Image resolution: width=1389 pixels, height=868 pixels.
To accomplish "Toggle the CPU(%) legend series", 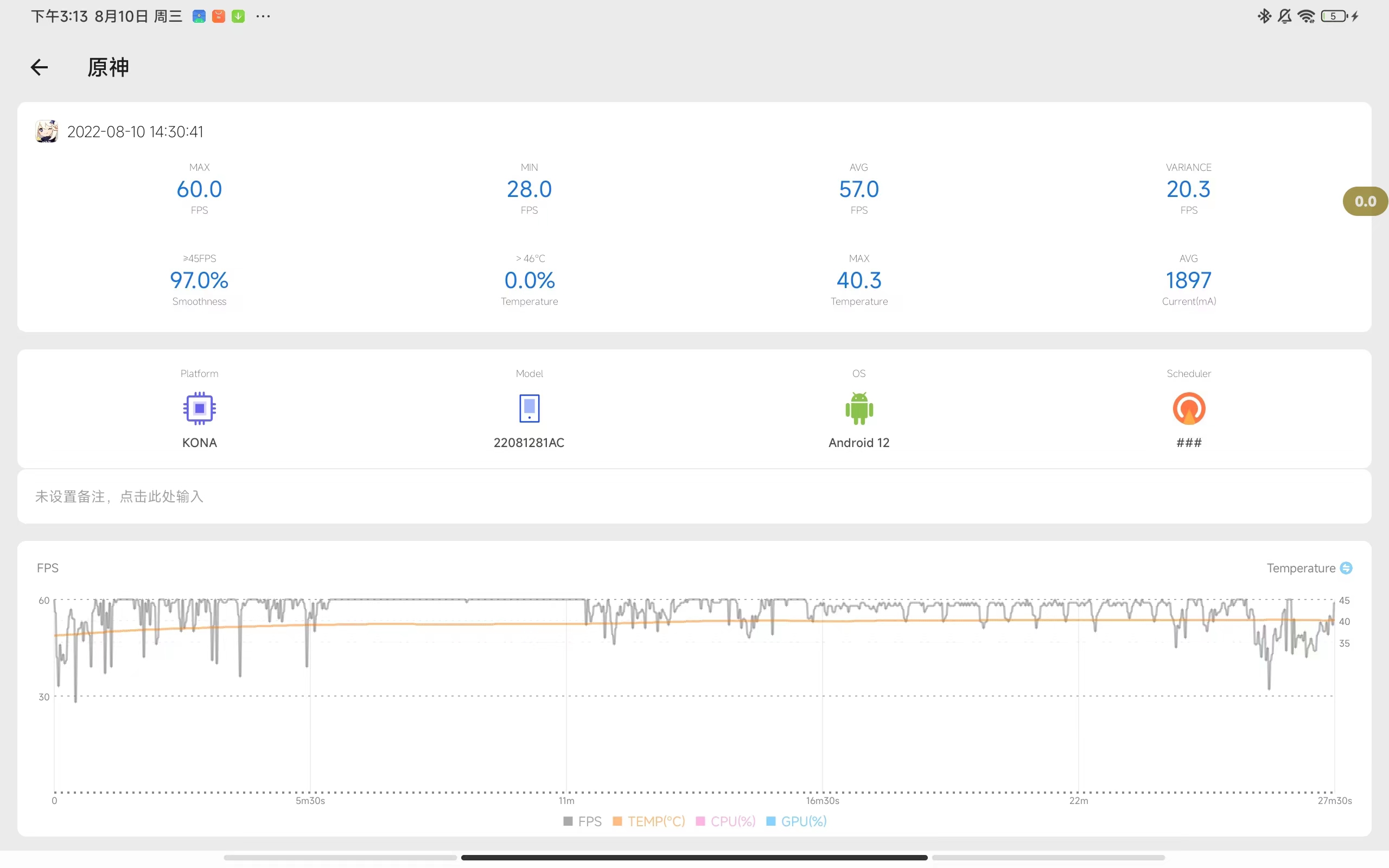I will coord(725,821).
